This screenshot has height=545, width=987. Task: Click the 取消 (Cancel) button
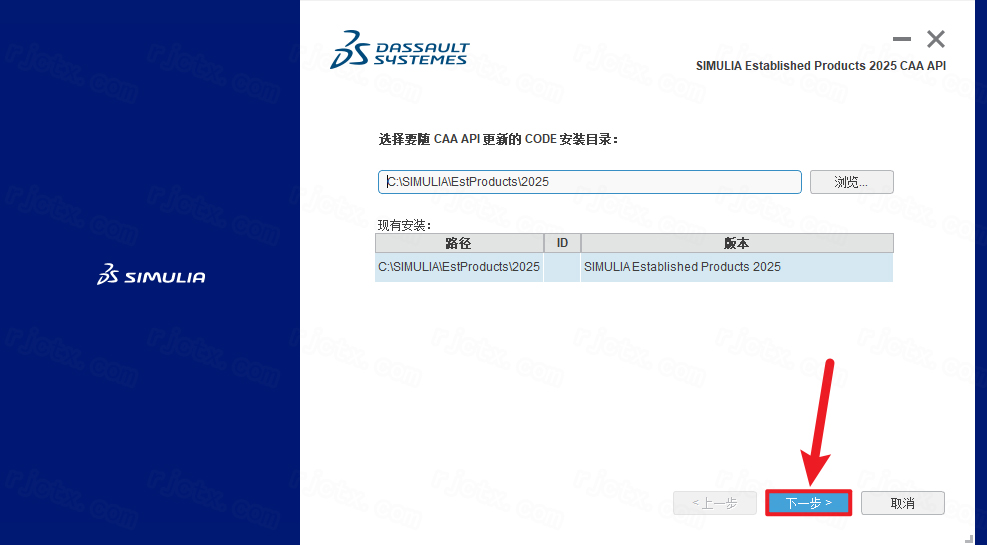[903, 503]
